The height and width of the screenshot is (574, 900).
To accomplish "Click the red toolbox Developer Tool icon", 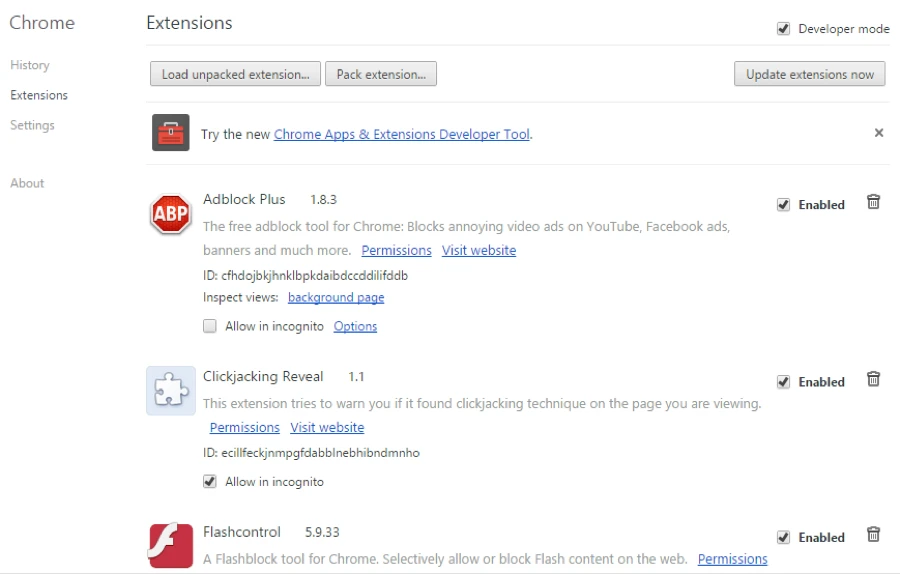I will click(171, 133).
